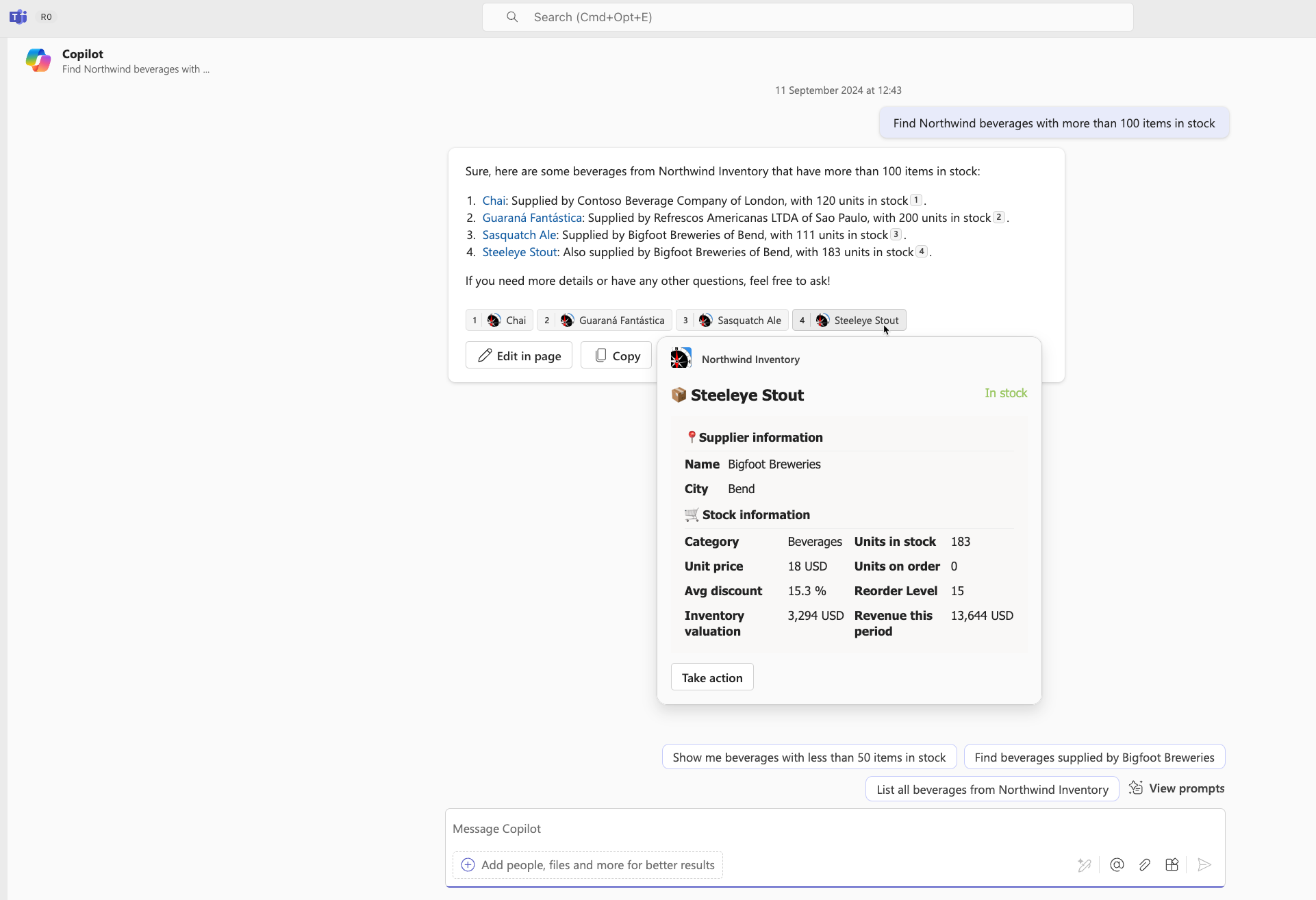Screen dimensions: 1316x900
Task: Open View prompts
Action: tap(1176, 788)
